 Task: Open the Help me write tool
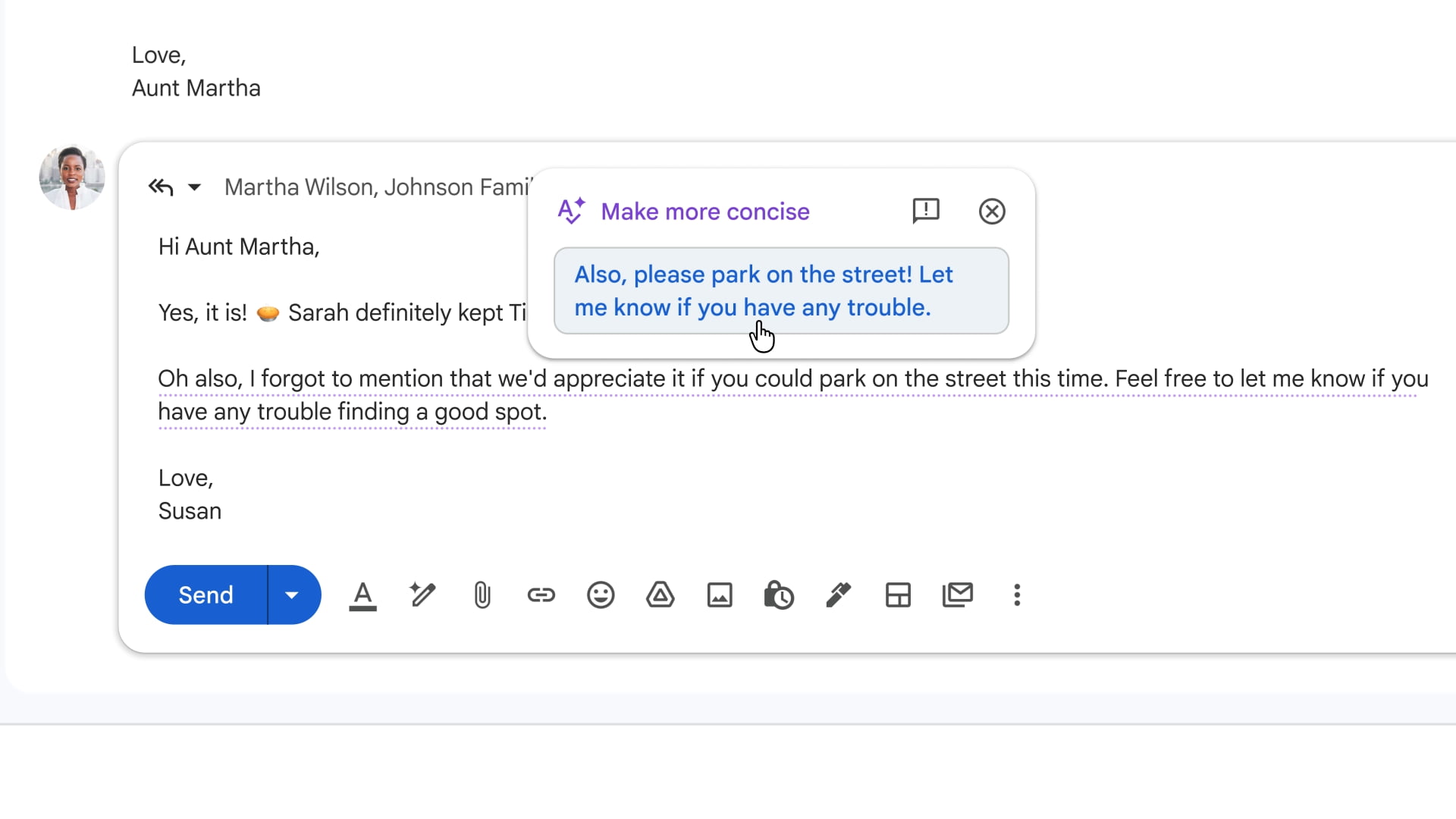click(422, 595)
